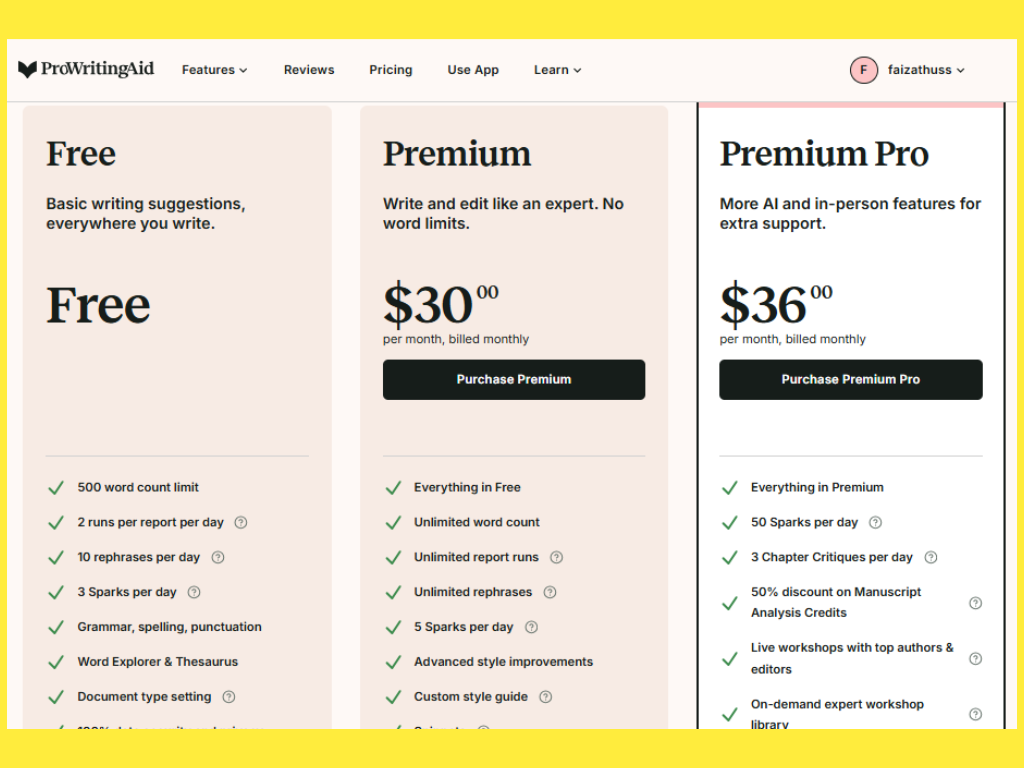Viewport: 1024px width, 768px height.
Task: Open the faizathuss account dropdown
Action: tap(908, 70)
